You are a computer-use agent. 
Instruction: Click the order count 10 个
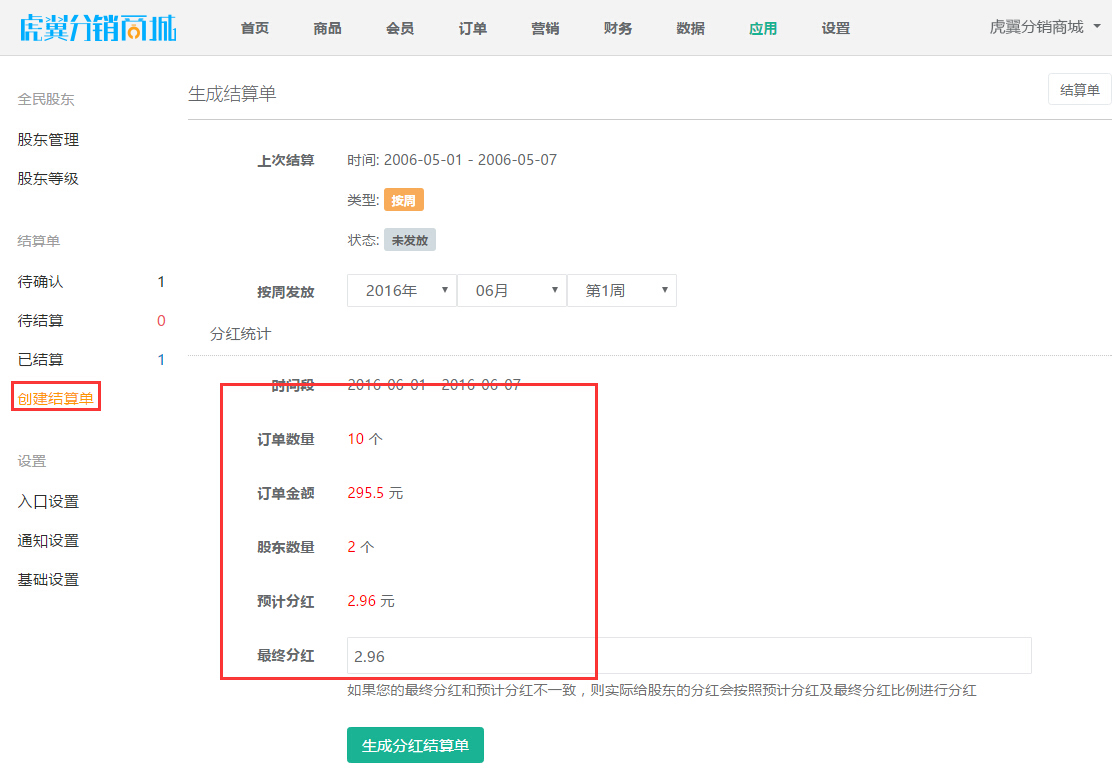point(365,439)
